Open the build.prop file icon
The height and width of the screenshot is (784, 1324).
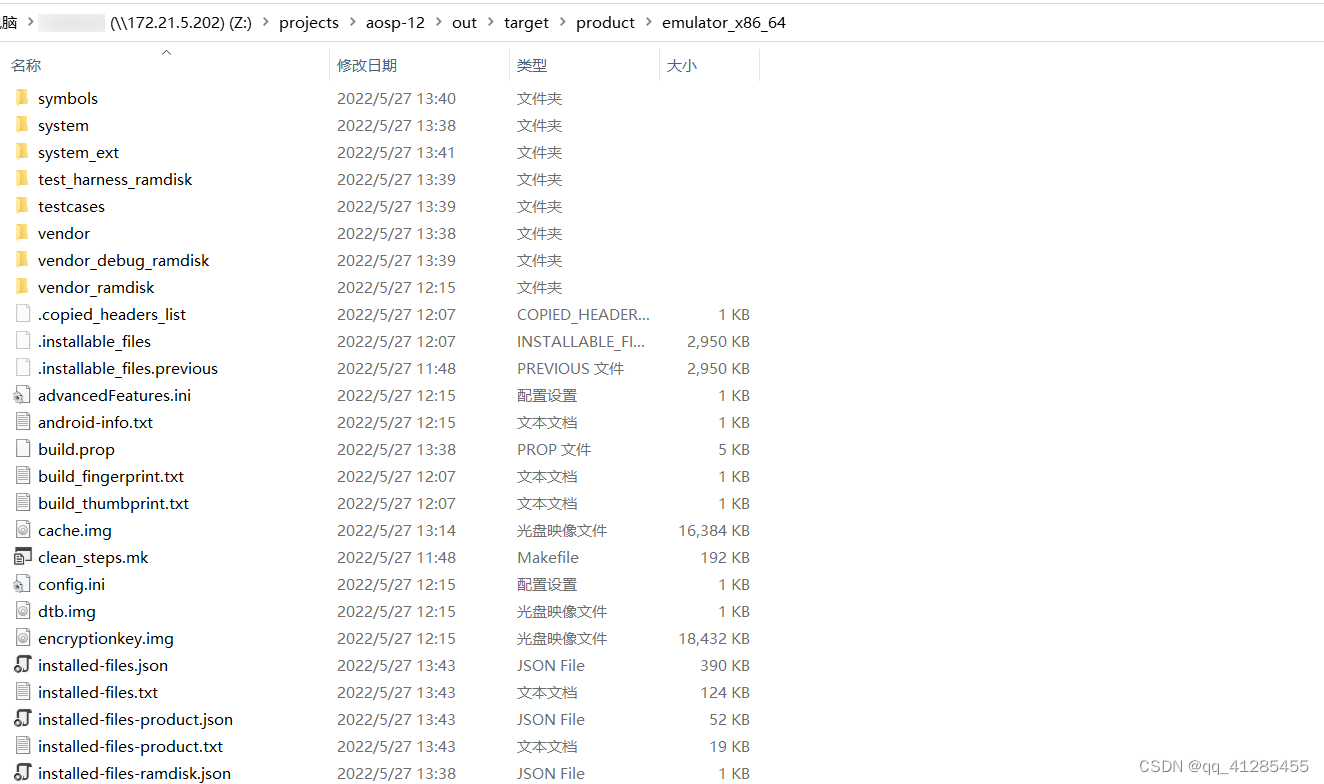[x=22, y=449]
